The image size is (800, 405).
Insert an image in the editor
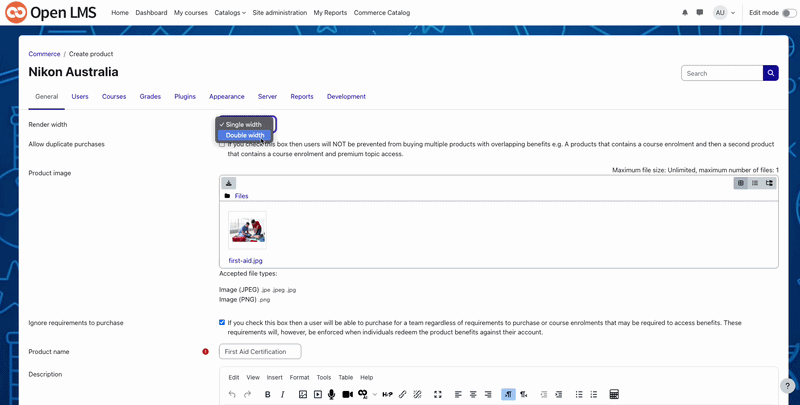(x=303, y=394)
